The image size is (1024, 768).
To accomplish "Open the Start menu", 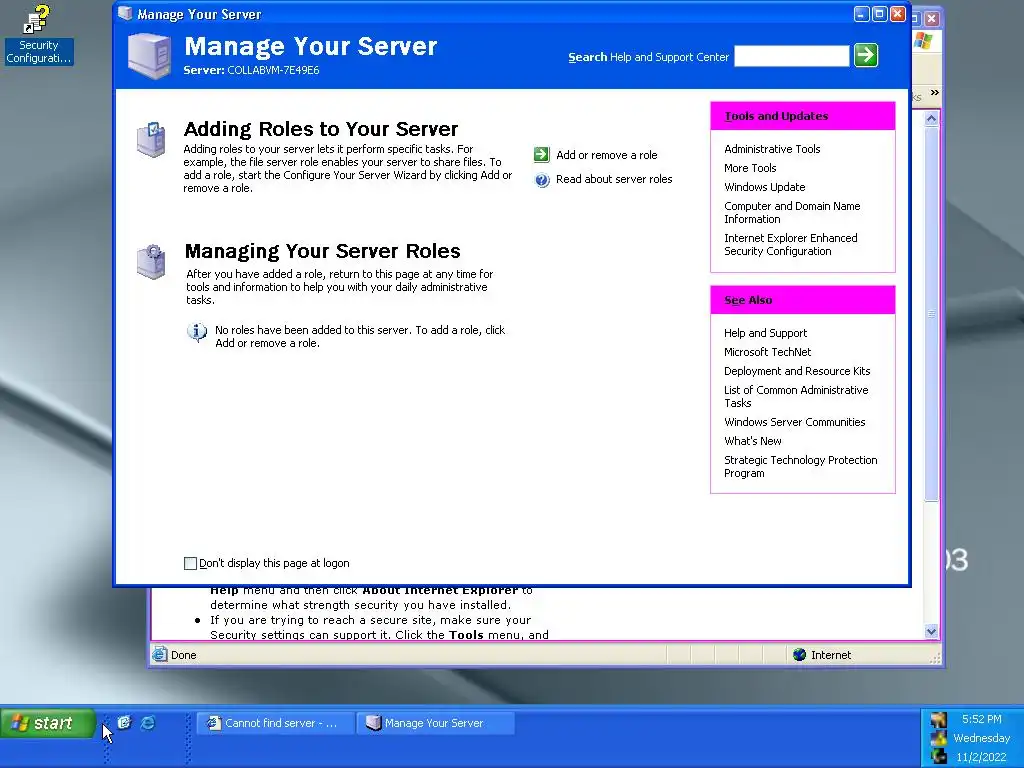I will (47, 724).
